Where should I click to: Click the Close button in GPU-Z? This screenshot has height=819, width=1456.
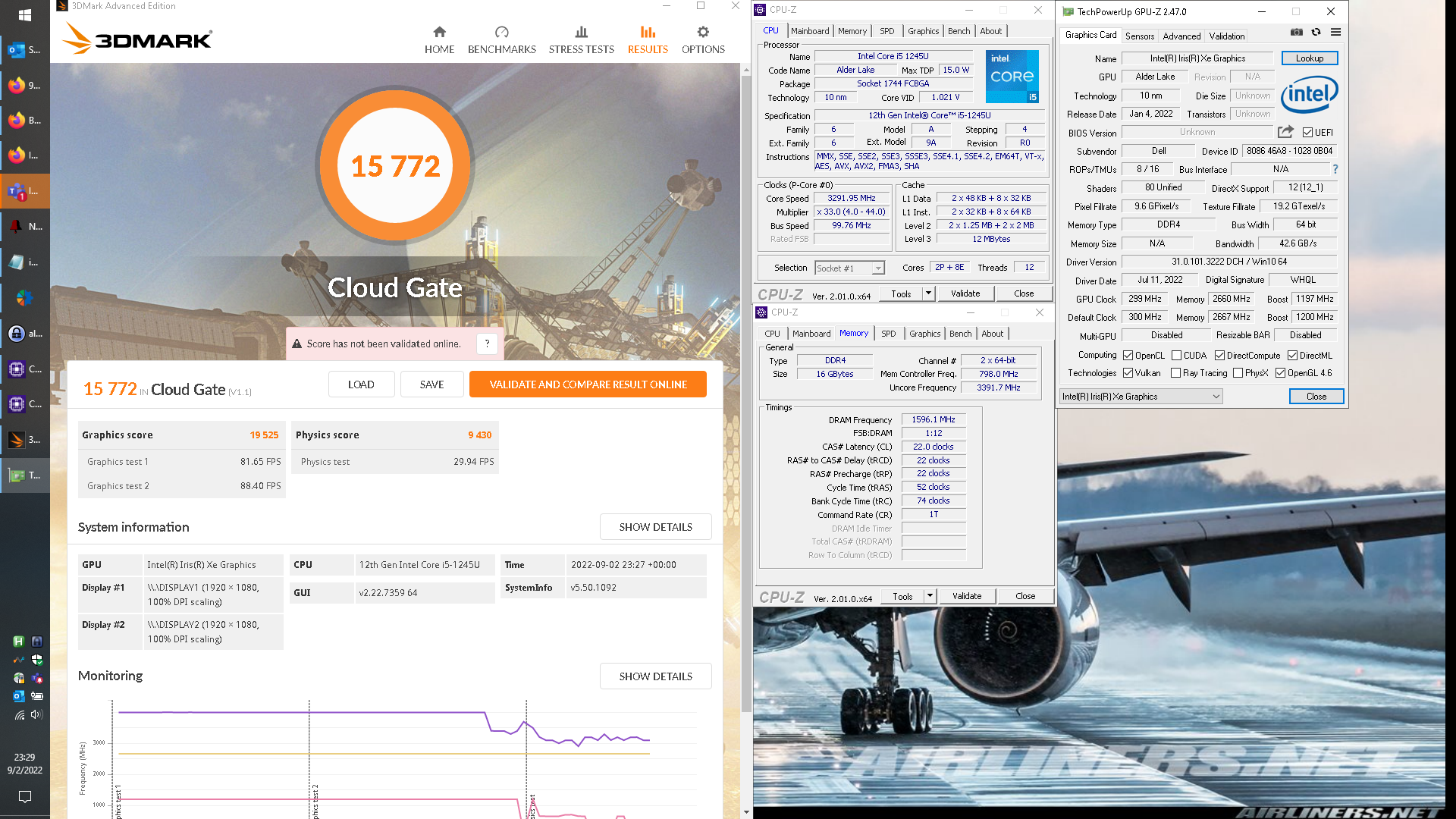tap(1316, 396)
